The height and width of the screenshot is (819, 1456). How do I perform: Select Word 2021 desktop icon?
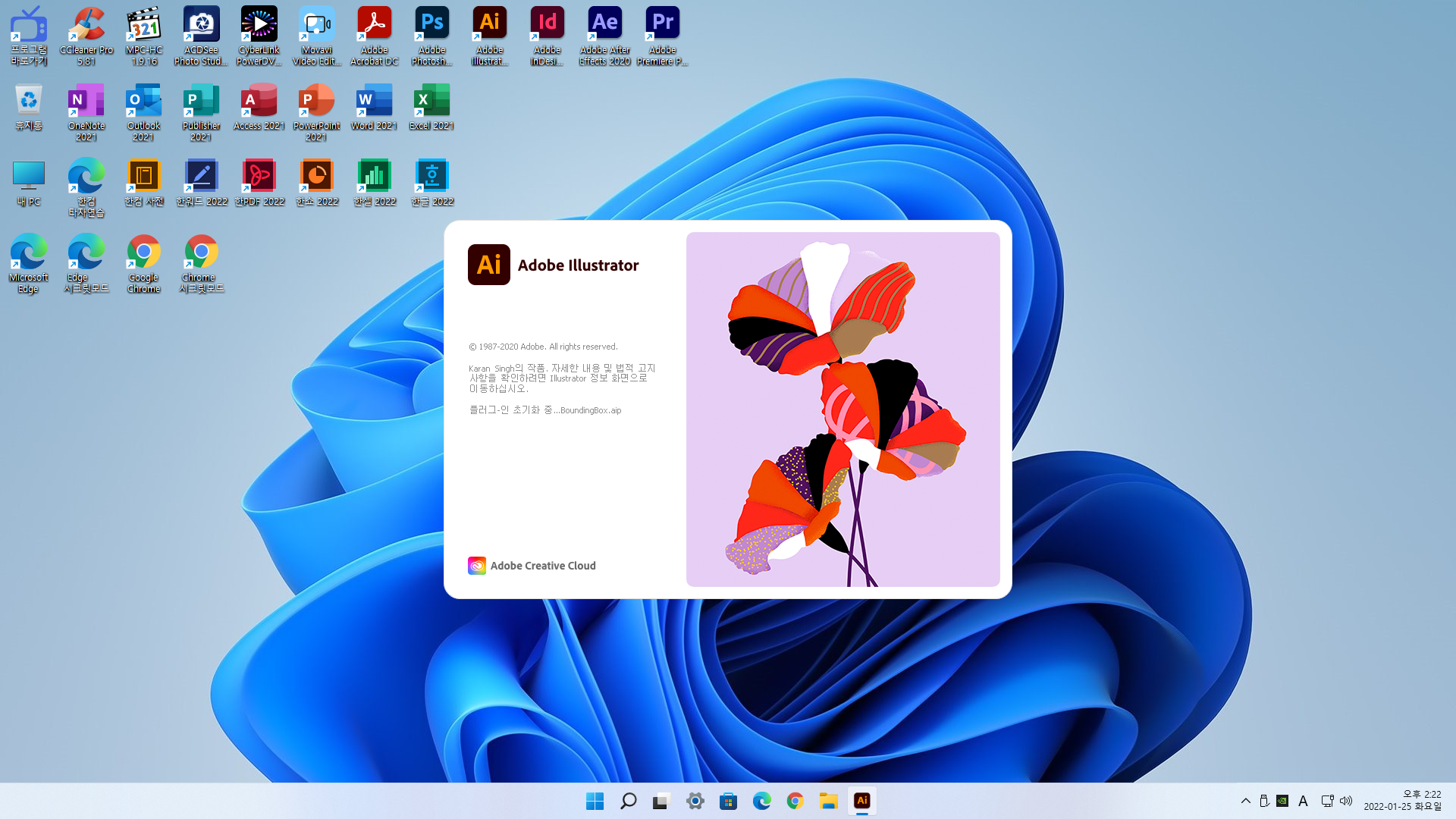tap(374, 100)
